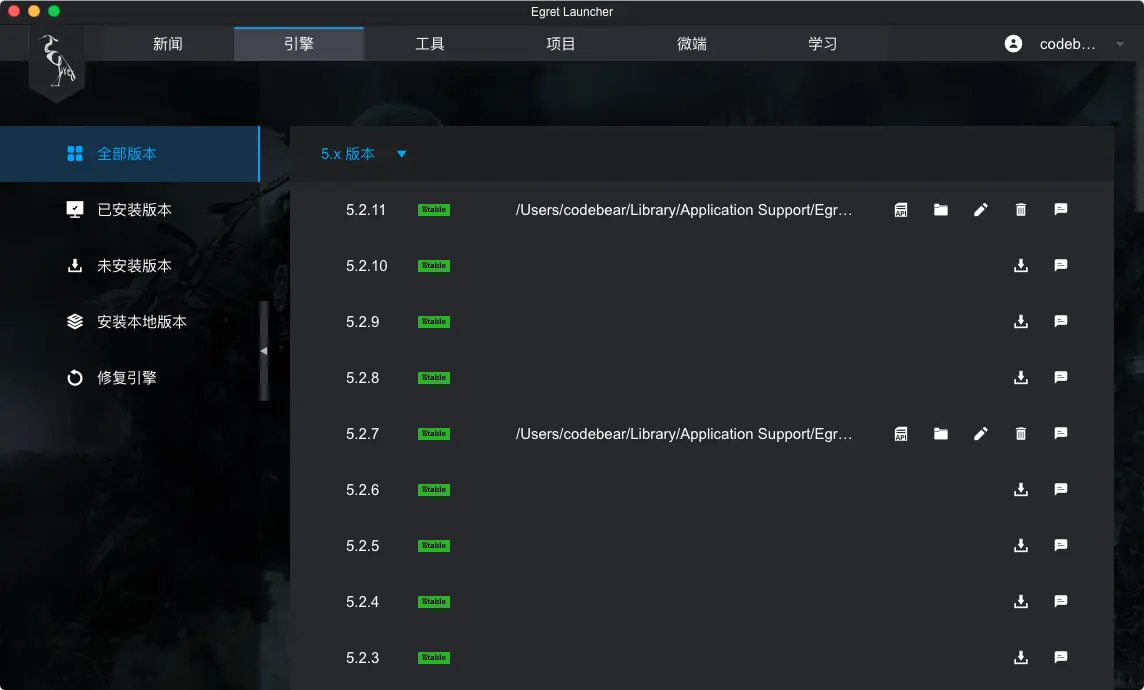The width and height of the screenshot is (1144, 690).
Task: Open the codeb… account dropdown arrow
Action: (x=1120, y=44)
